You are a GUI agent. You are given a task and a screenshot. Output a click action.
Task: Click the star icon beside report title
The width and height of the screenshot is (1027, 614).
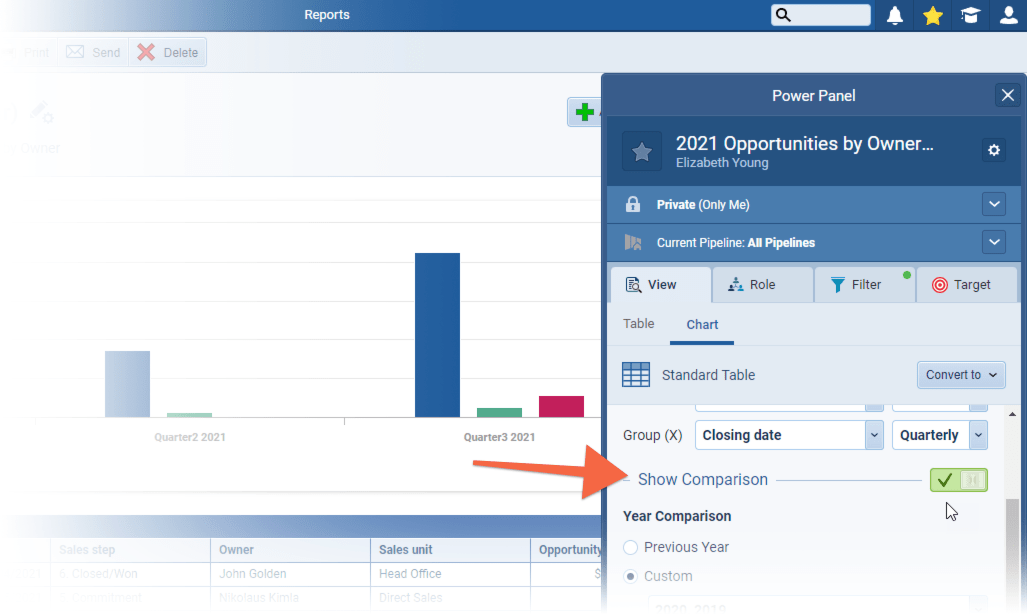(642, 151)
